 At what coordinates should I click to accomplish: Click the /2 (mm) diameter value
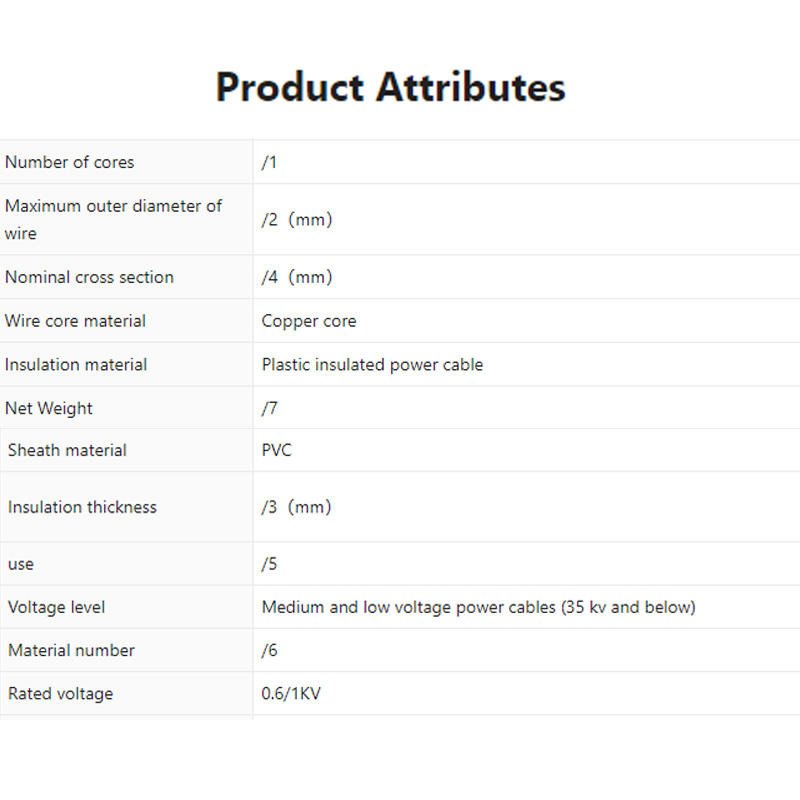pos(297,219)
